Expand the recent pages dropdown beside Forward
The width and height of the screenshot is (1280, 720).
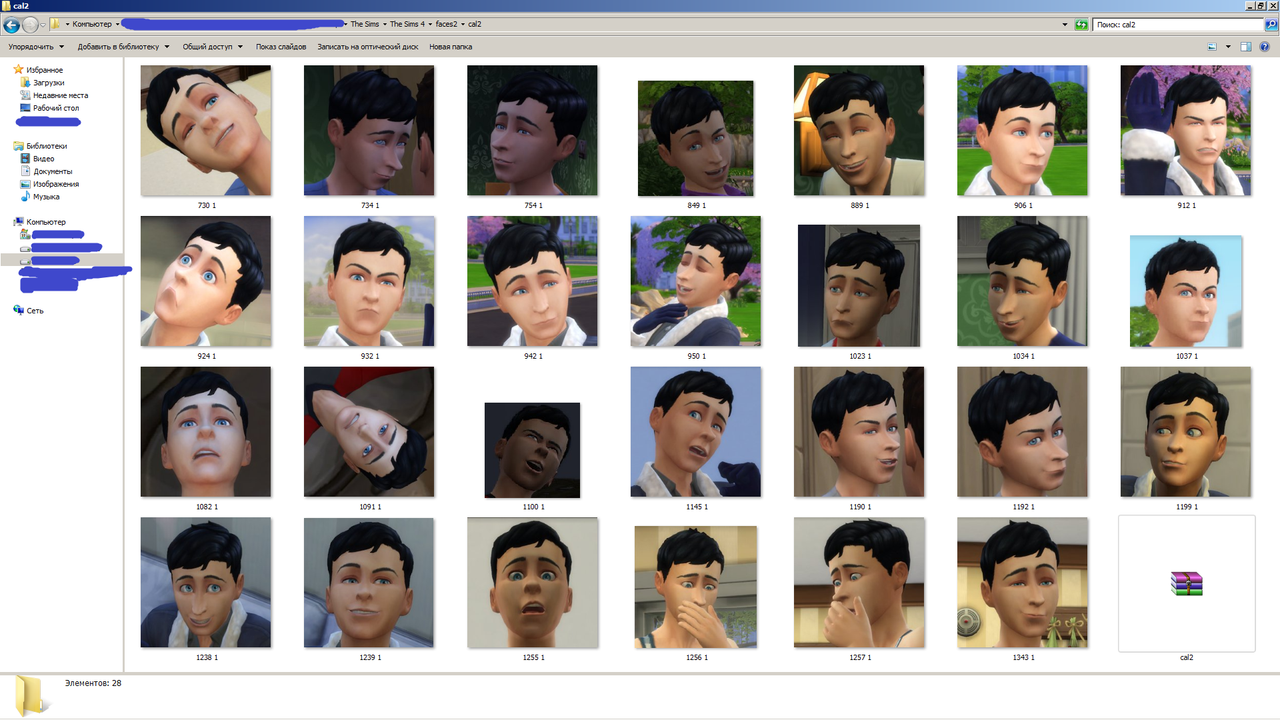44,24
